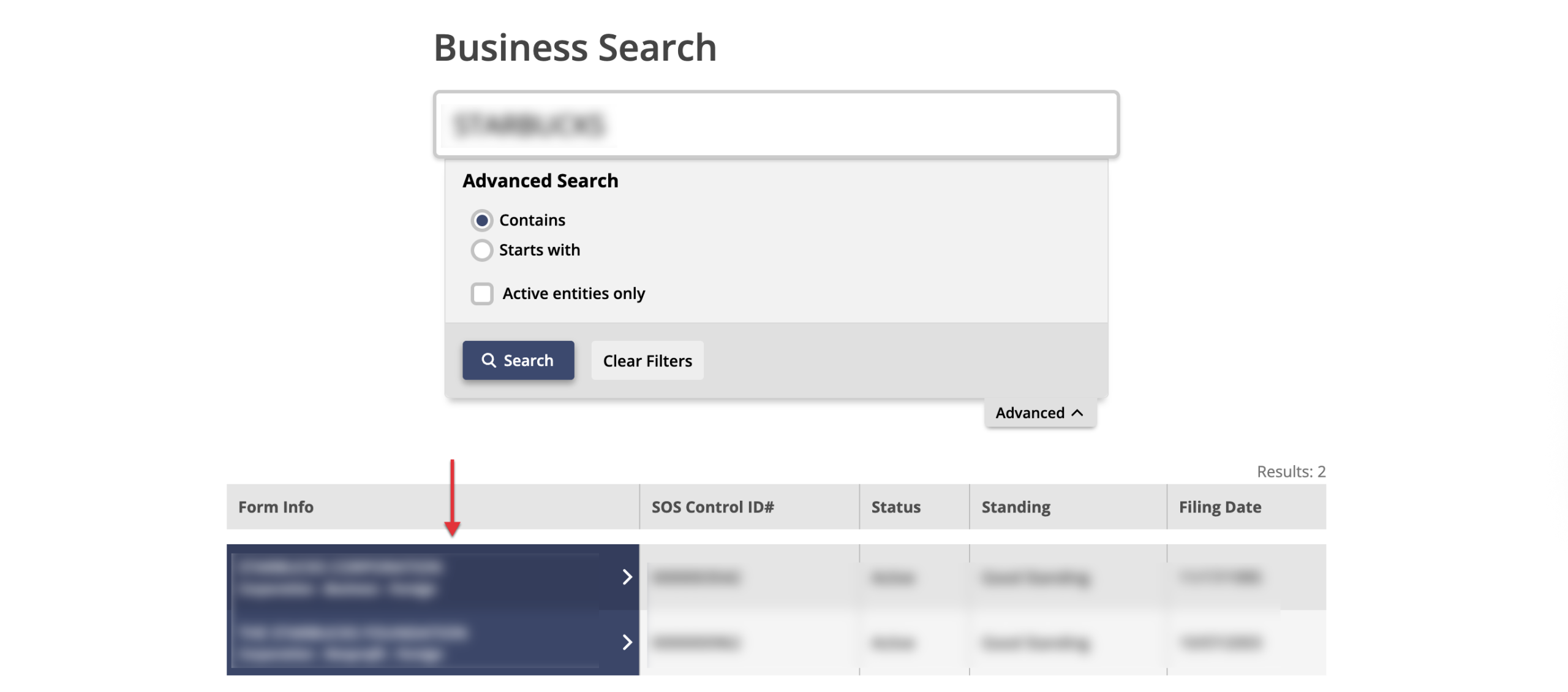Image resolution: width=1568 pixels, height=692 pixels.
Task: Click the first row's control ID cell
Action: point(695,577)
